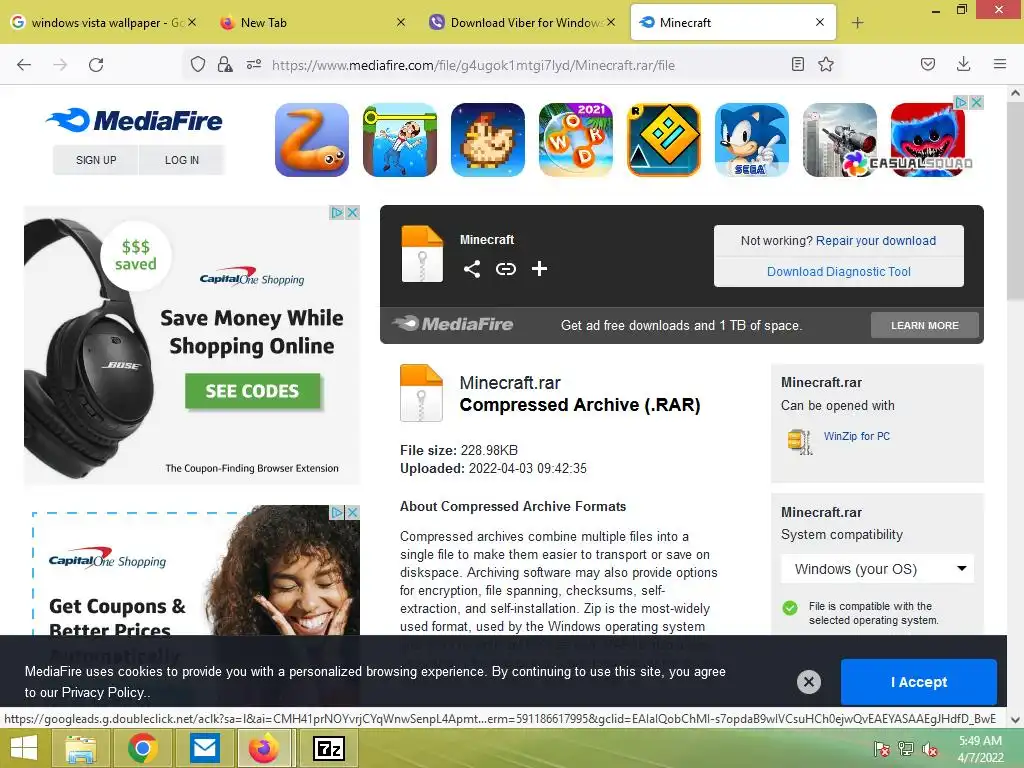Open a new browser tab
This screenshot has width=1024, height=768.
pyautogui.click(x=857, y=23)
